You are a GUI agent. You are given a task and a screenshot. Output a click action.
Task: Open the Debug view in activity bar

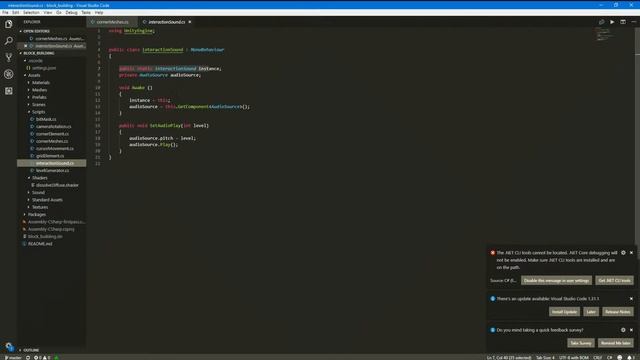point(9,74)
